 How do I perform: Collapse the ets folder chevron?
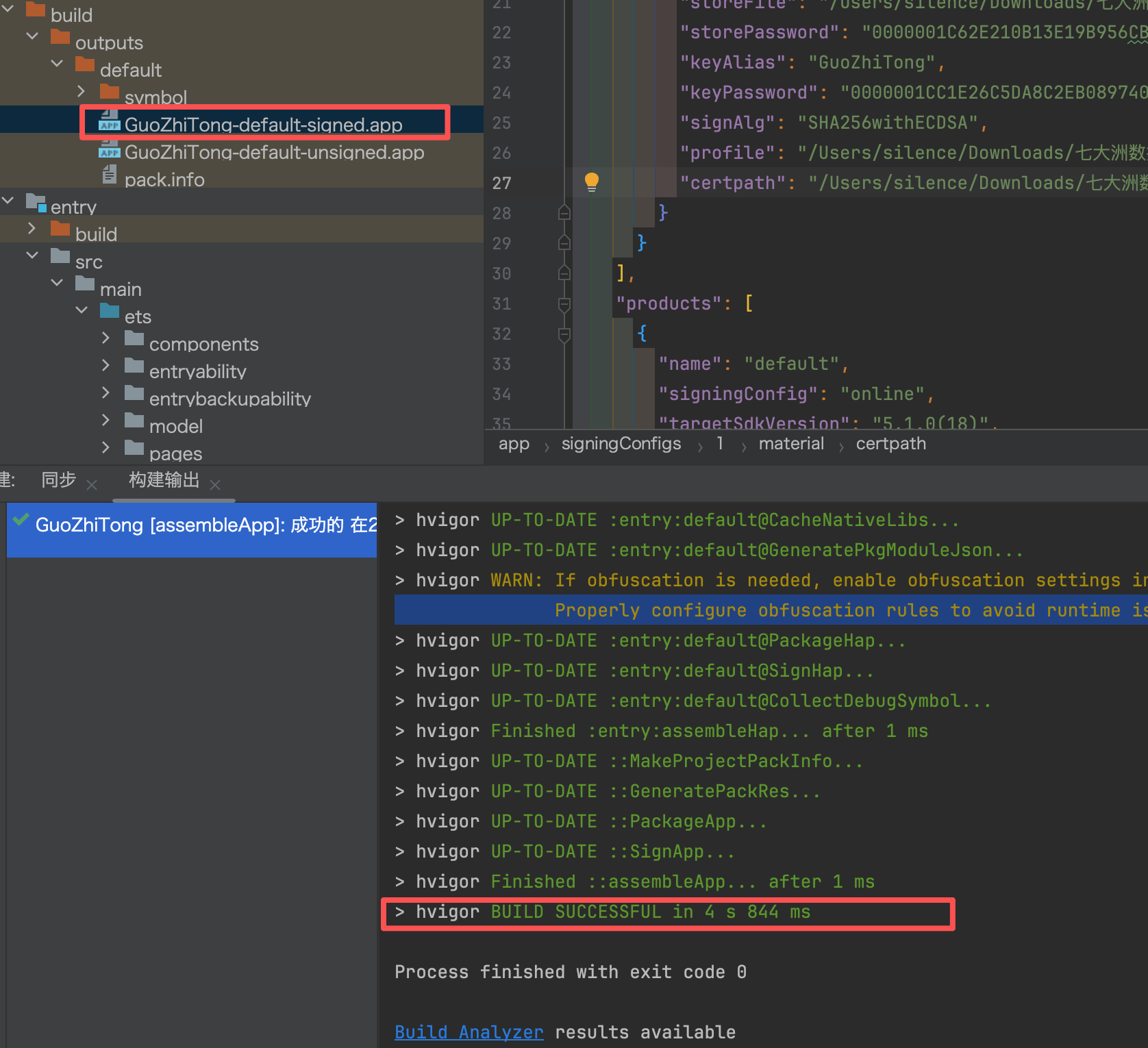(82, 310)
